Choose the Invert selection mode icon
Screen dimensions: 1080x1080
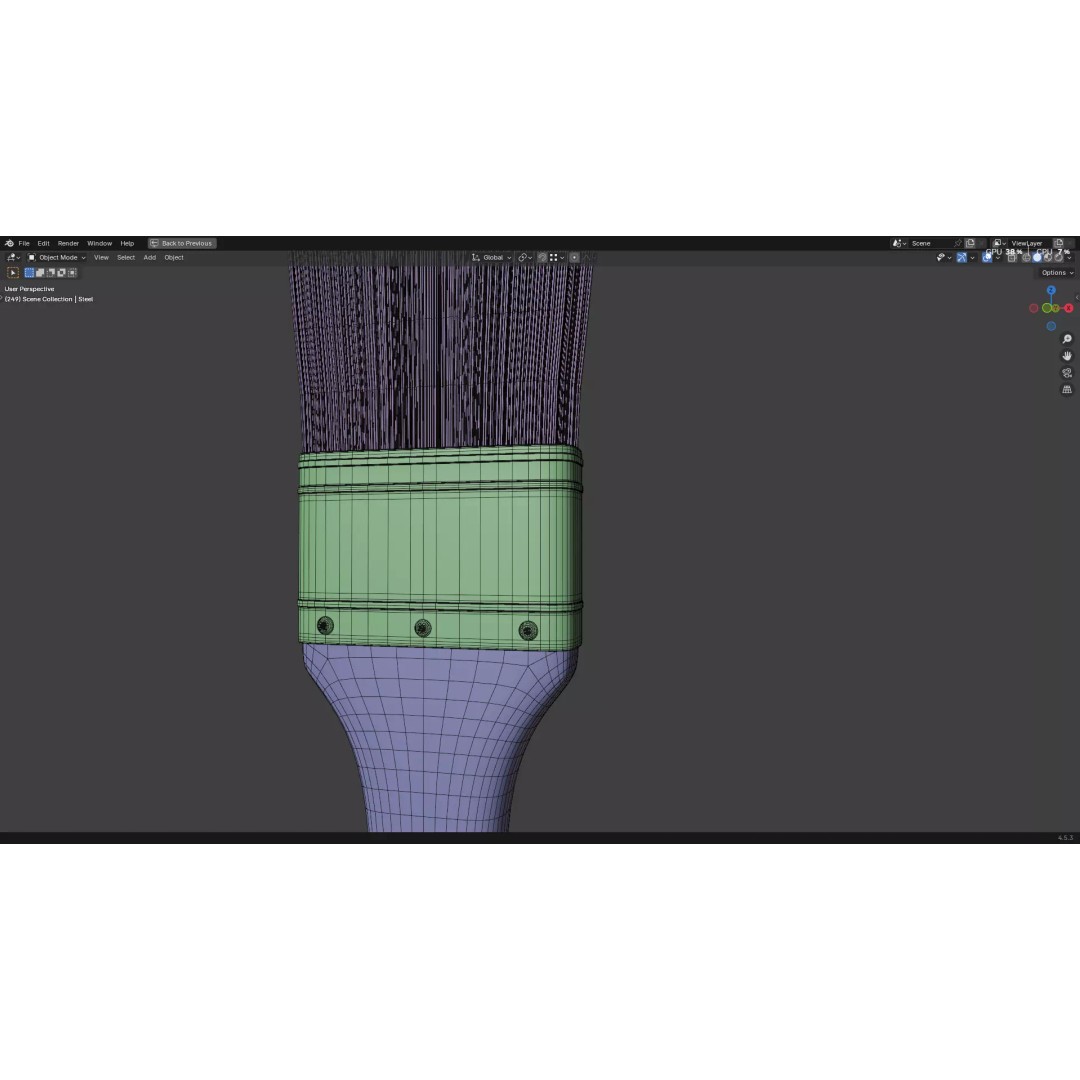click(61, 273)
